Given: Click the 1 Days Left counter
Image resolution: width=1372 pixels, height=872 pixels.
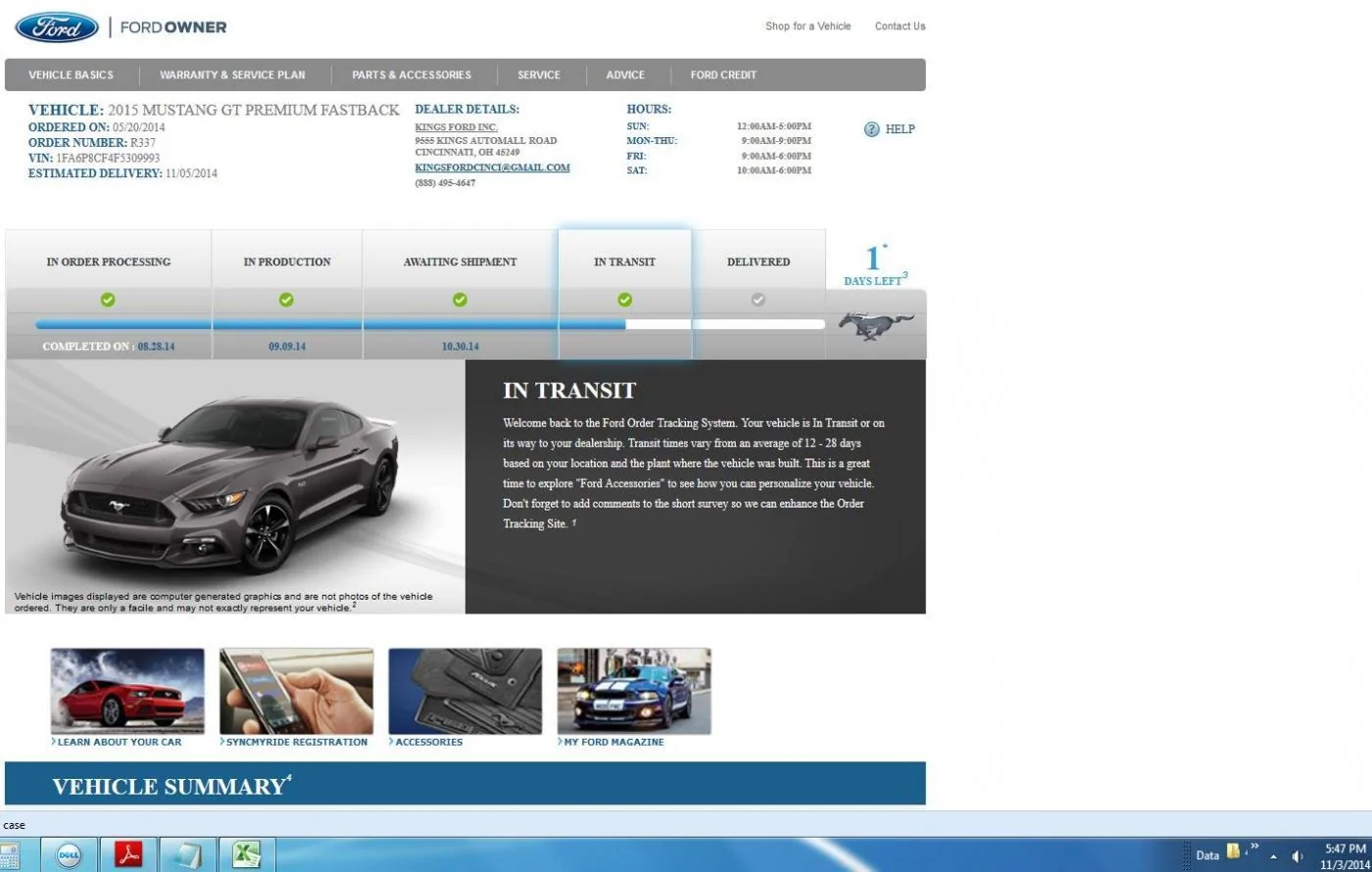Looking at the screenshot, I should [x=875, y=265].
